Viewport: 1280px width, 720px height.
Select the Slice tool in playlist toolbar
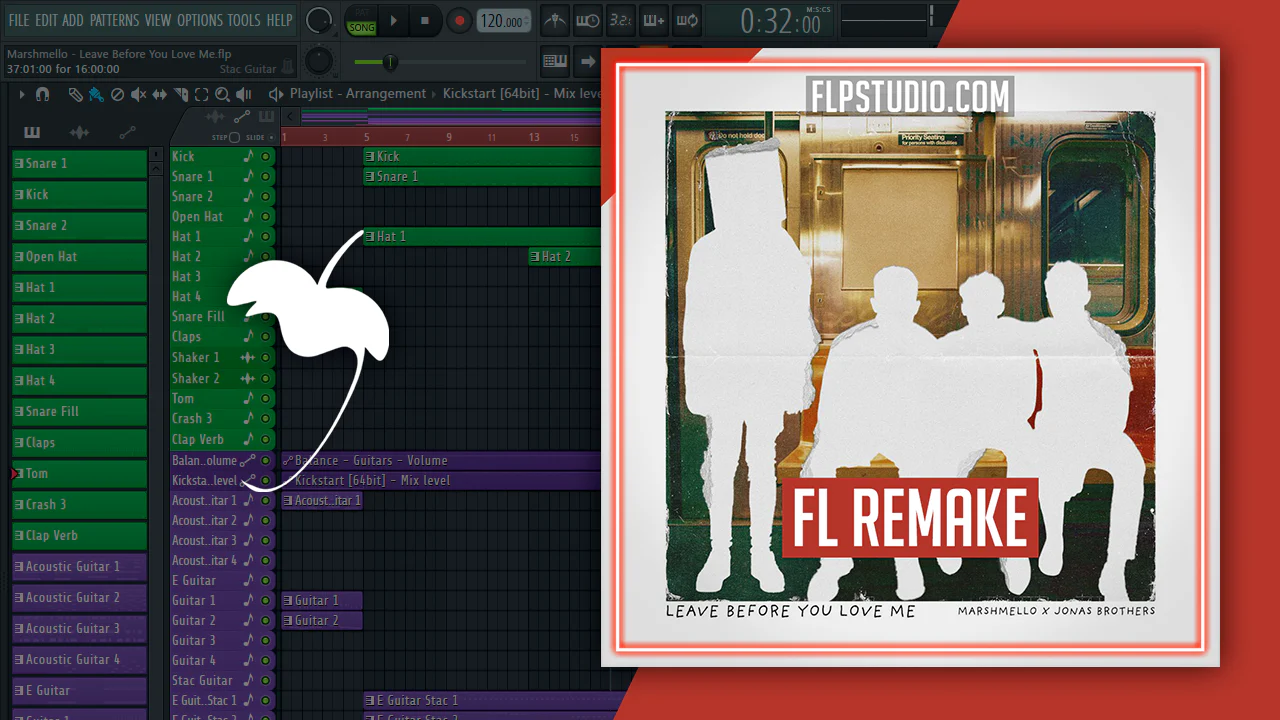tap(181, 95)
